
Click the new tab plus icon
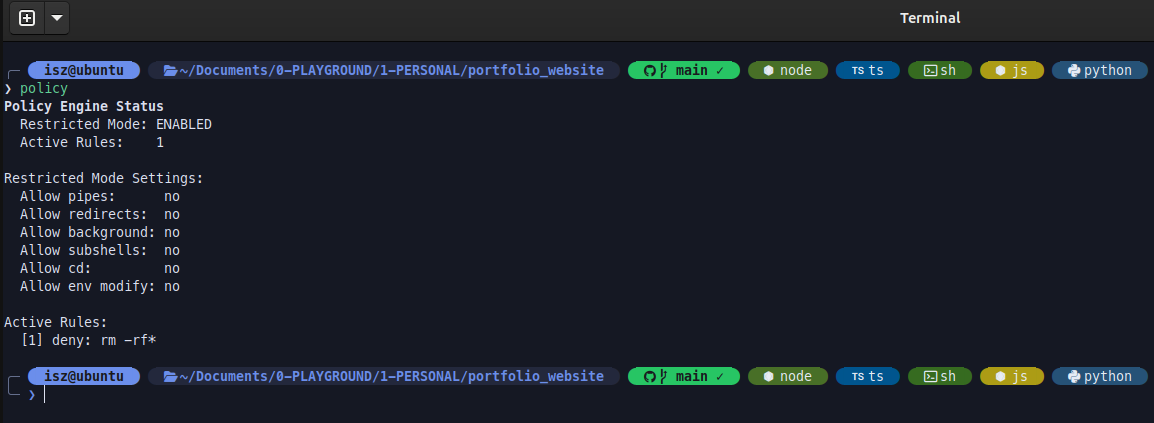27,18
